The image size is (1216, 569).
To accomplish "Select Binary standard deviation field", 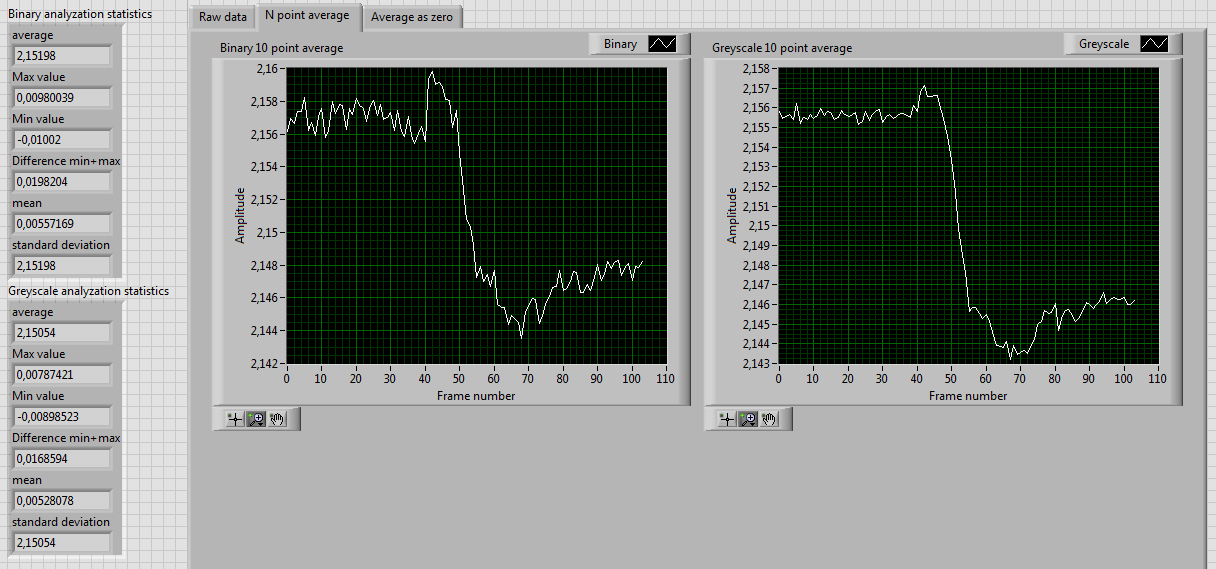I will (x=61, y=266).
